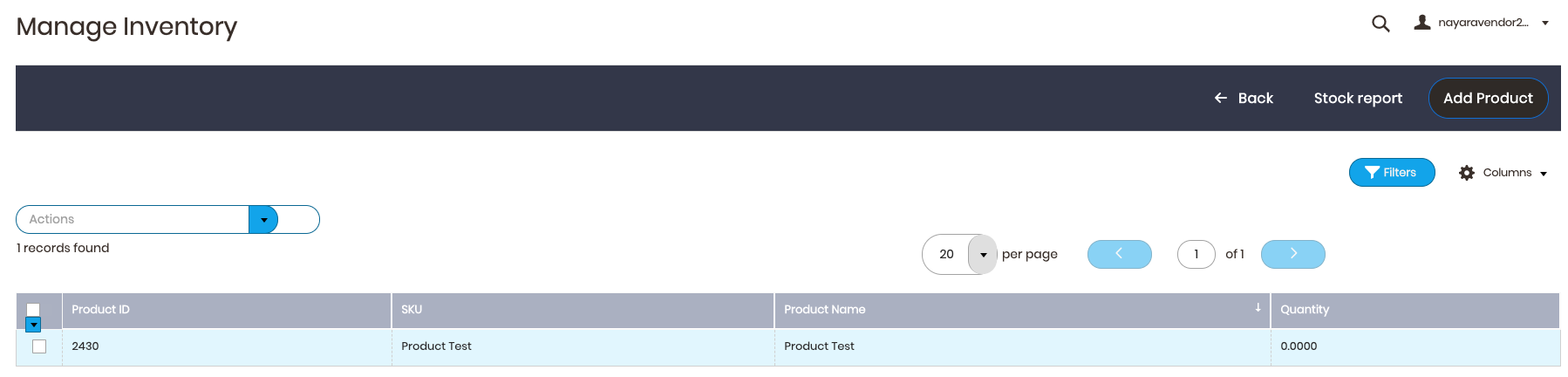
Task: Open the select-all options dropdown arrow
Action: point(33,325)
